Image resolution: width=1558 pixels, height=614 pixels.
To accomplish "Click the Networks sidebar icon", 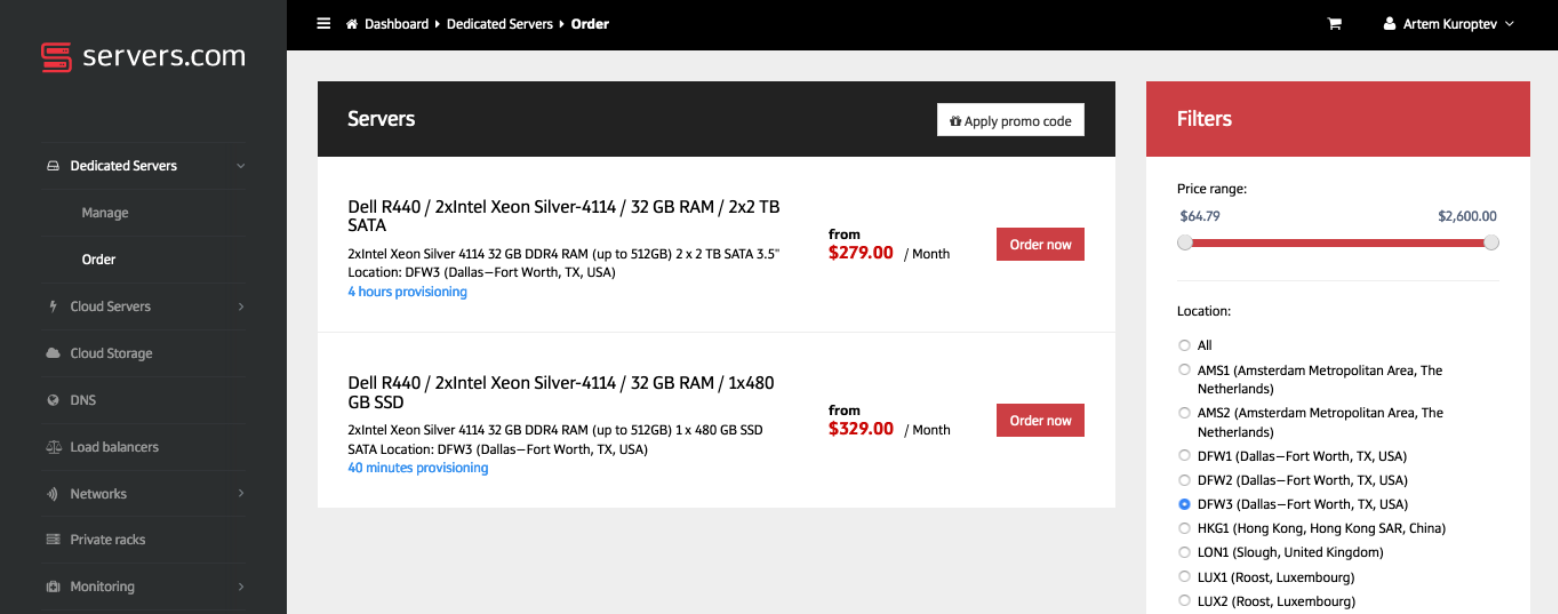I will (x=53, y=494).
